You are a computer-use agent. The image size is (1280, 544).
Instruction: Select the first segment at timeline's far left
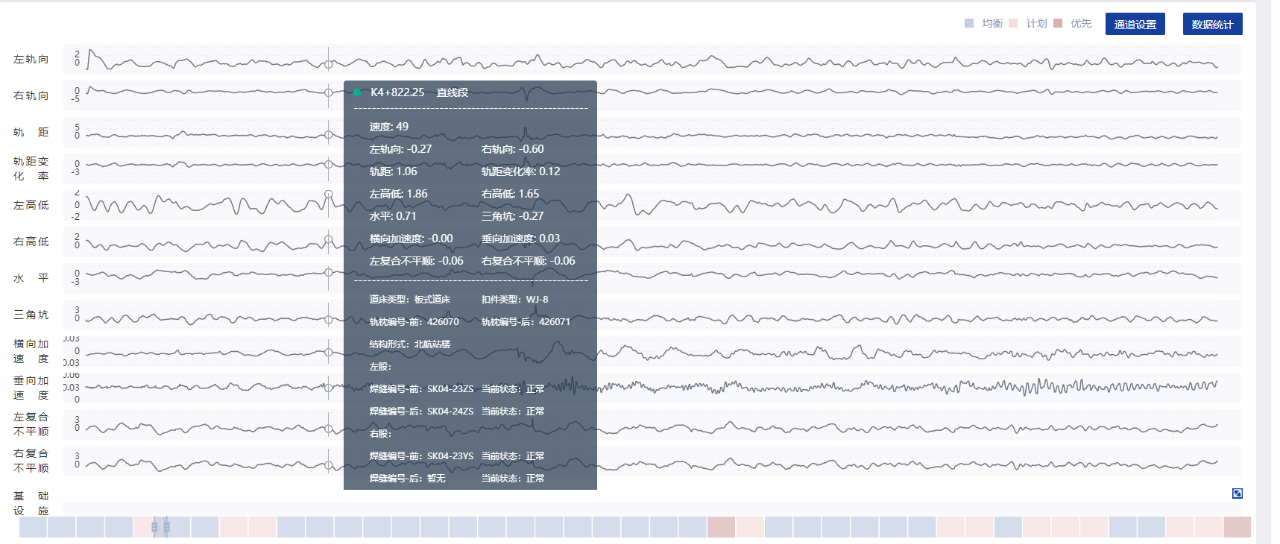coord(33,527)
